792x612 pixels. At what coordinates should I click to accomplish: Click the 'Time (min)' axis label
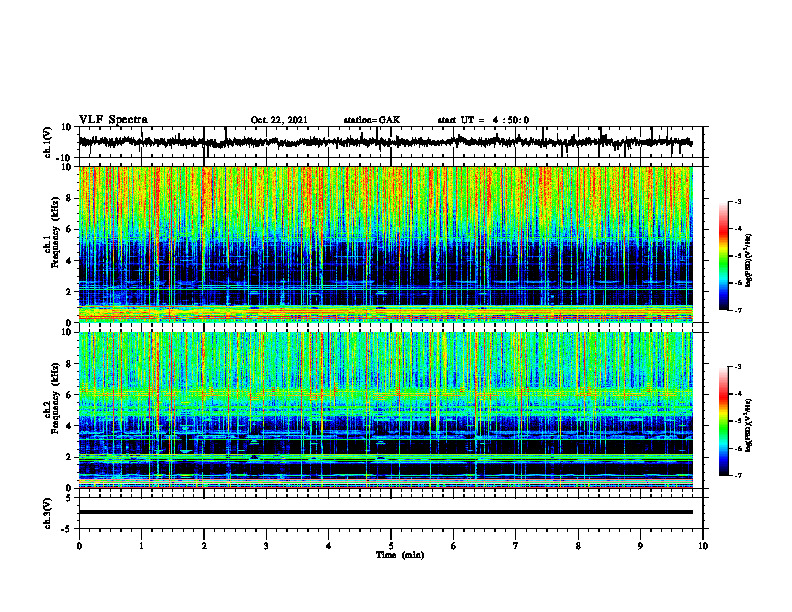[400, 555]
